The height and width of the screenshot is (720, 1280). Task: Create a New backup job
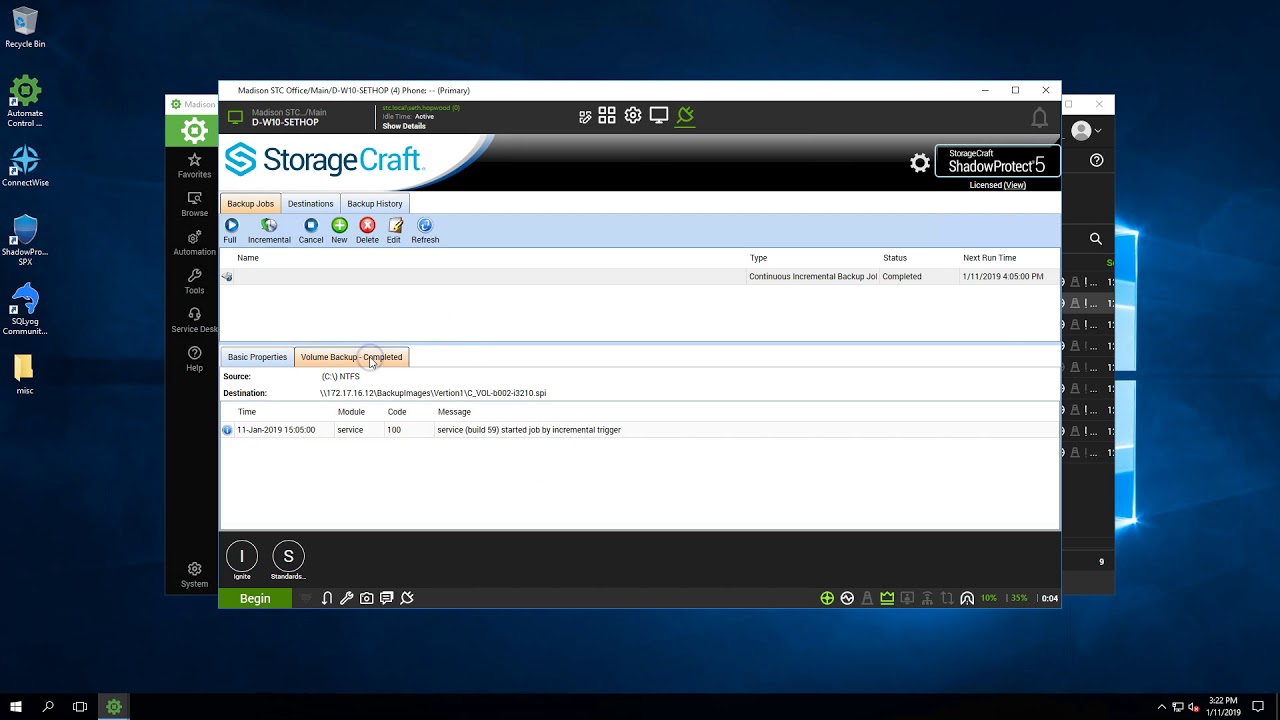339,231
